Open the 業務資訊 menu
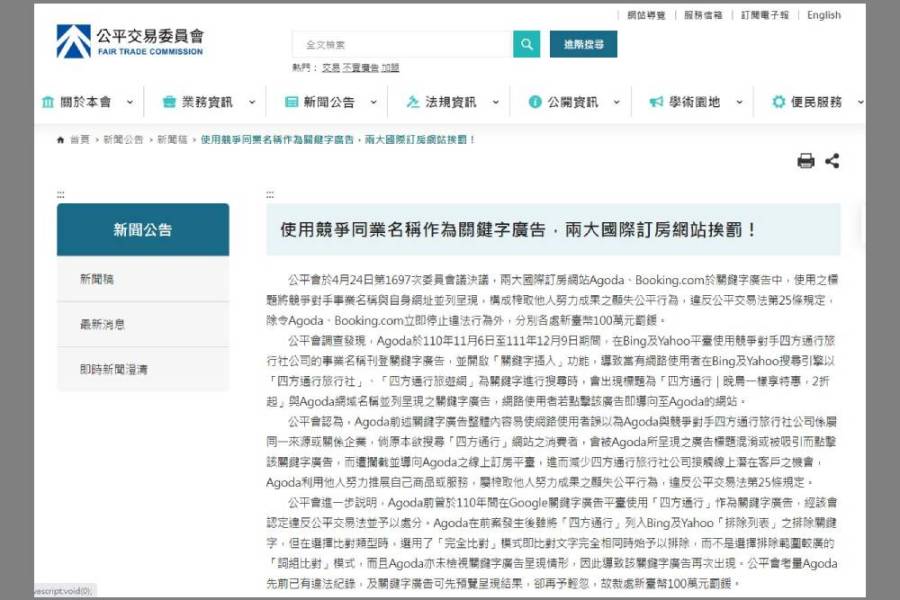Image resolution: width=900 pixels, height=600 pixels. (207, 102)
